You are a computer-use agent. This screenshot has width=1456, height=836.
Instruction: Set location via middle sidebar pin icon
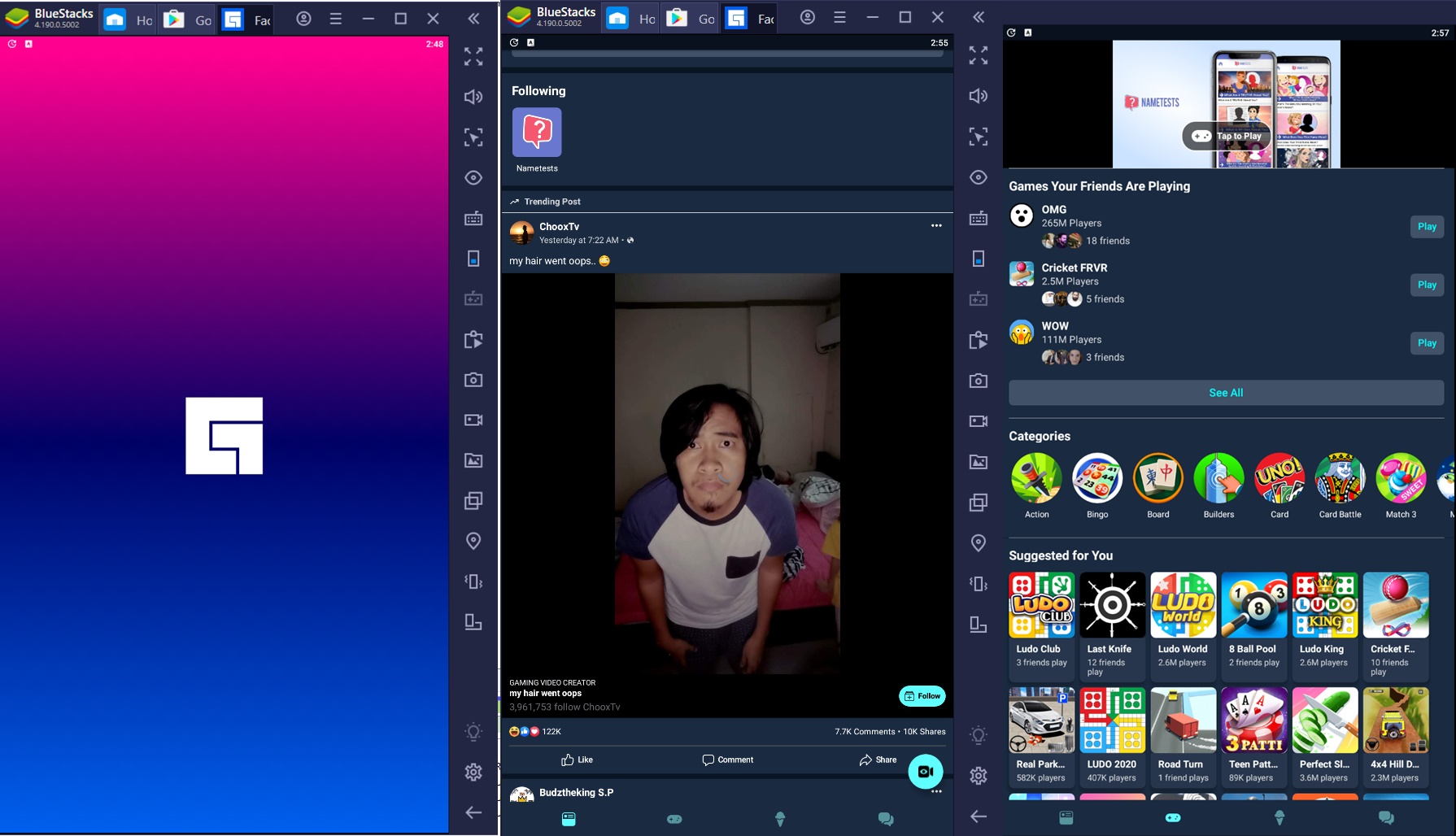(979, 543)
